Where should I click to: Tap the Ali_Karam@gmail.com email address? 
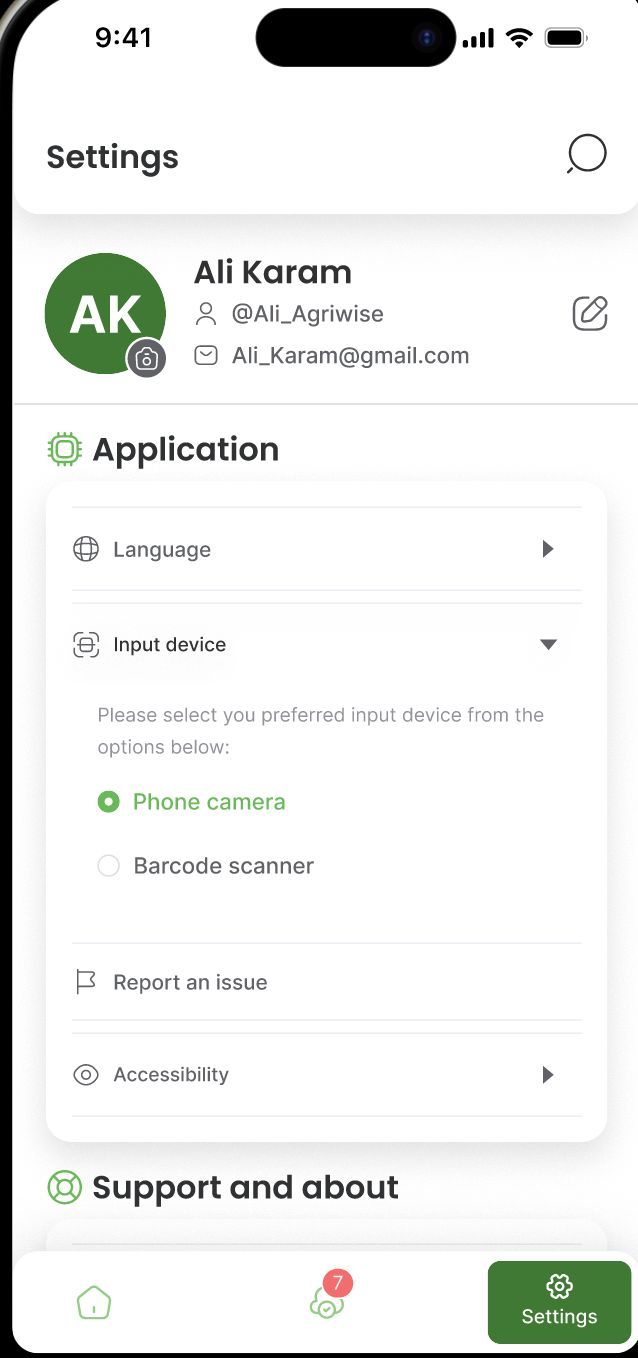click(350, 356)
